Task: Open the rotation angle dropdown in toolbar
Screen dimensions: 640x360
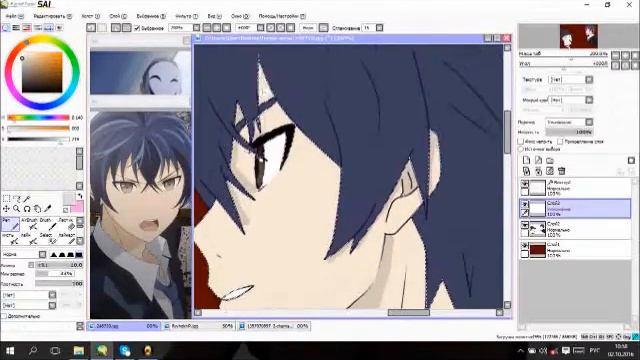Action: point(260,28)
